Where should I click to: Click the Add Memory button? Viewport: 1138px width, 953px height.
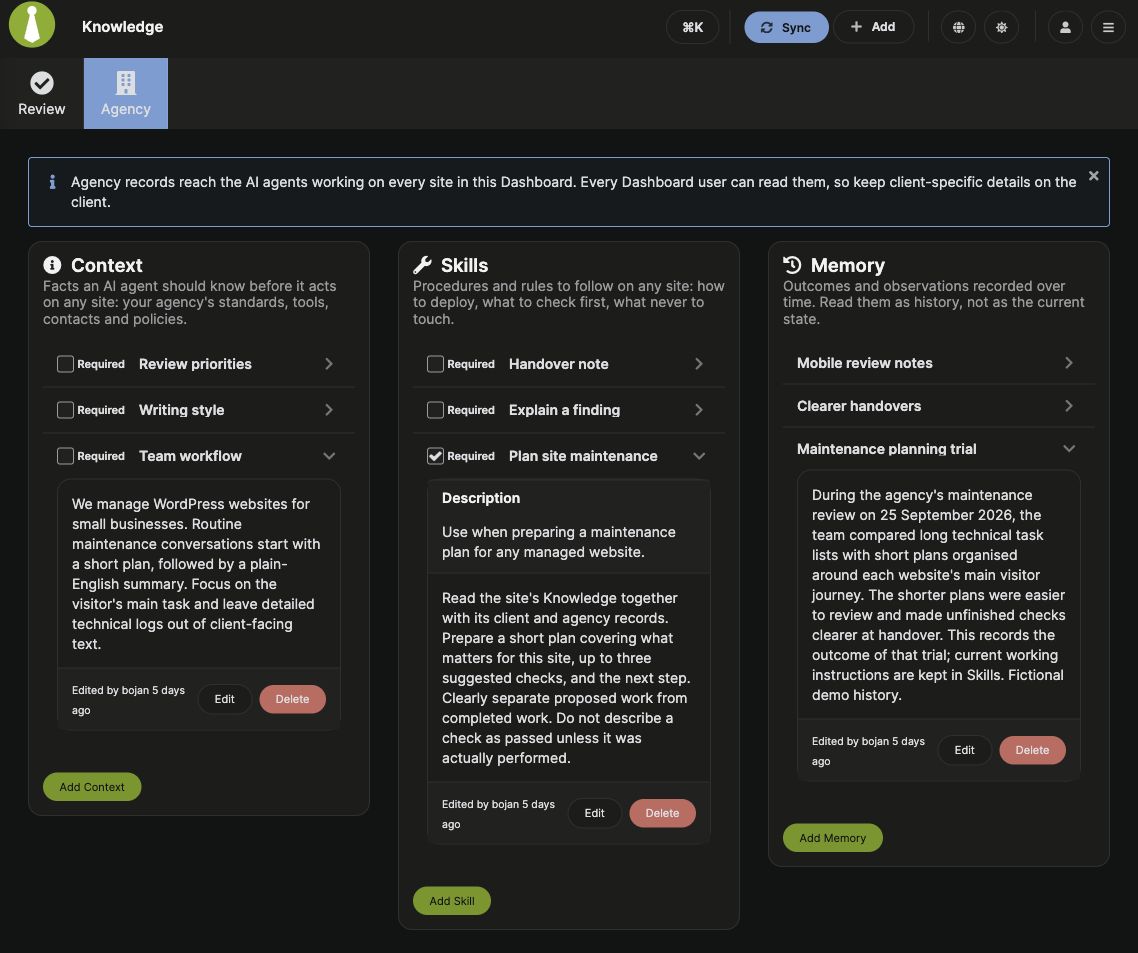click(832, 838)
